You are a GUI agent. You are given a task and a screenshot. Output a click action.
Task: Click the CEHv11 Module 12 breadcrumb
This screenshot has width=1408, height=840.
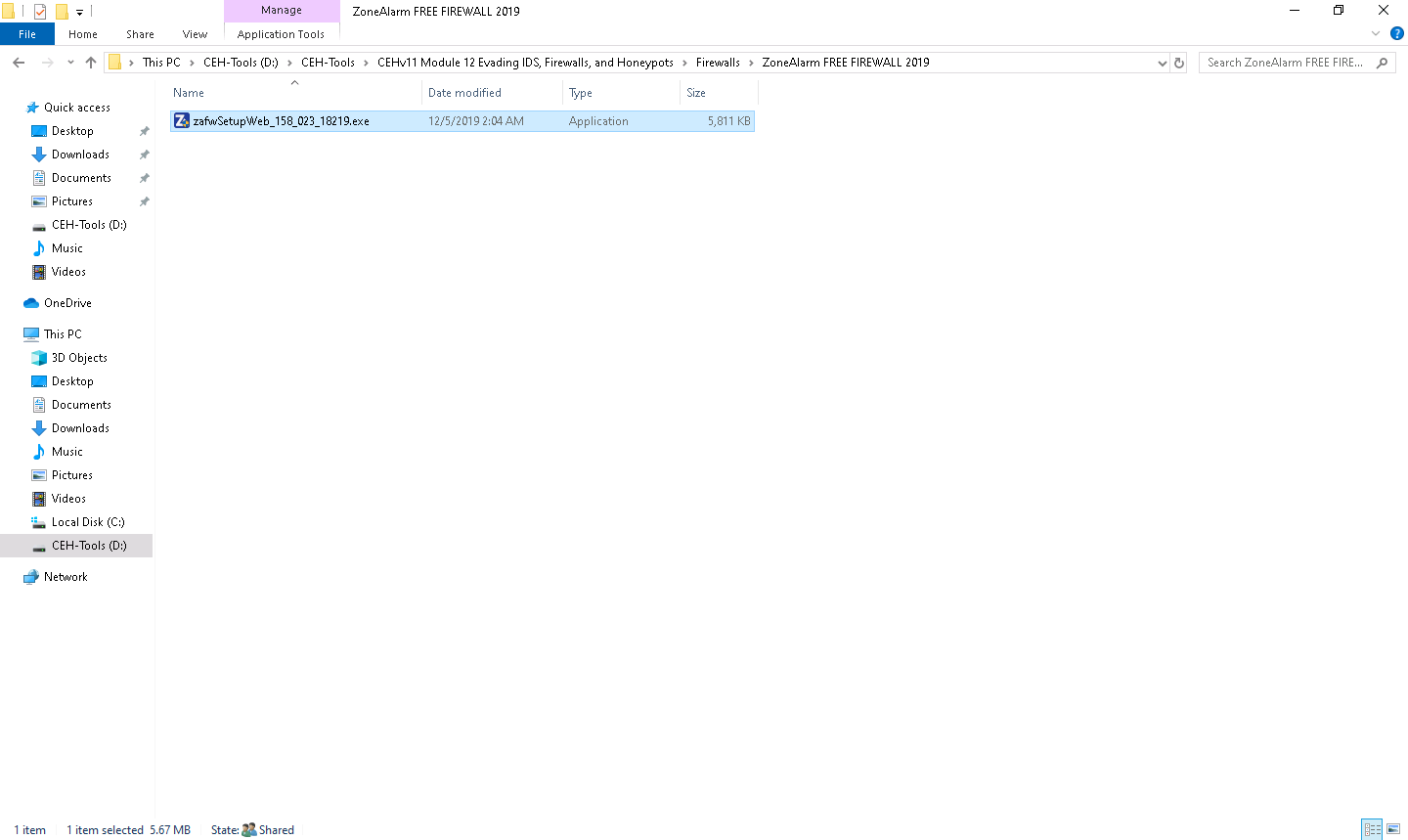tap(525, 63)
